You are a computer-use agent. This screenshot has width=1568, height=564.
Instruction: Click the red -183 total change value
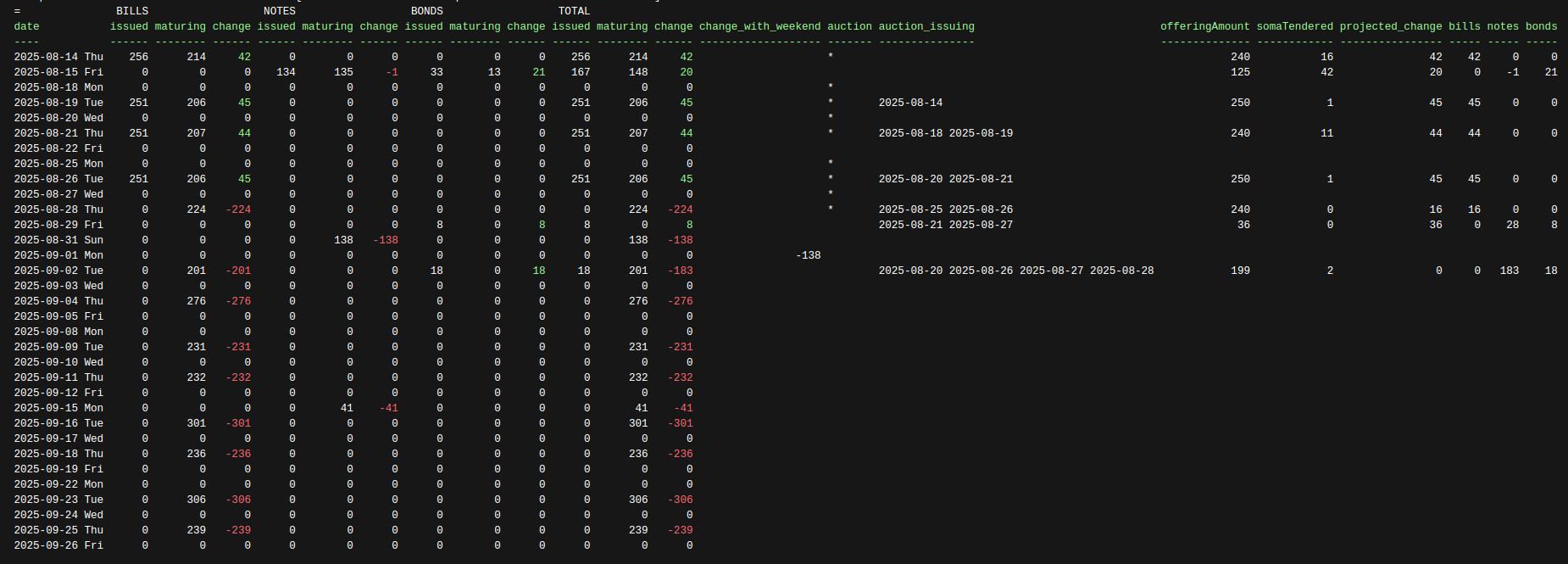[x=681, y=271]
